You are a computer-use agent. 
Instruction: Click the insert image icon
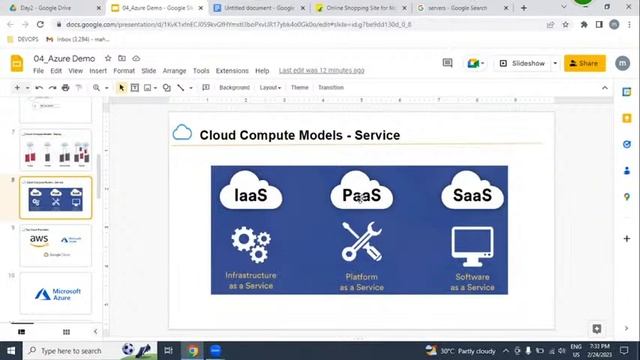[148, 88]
